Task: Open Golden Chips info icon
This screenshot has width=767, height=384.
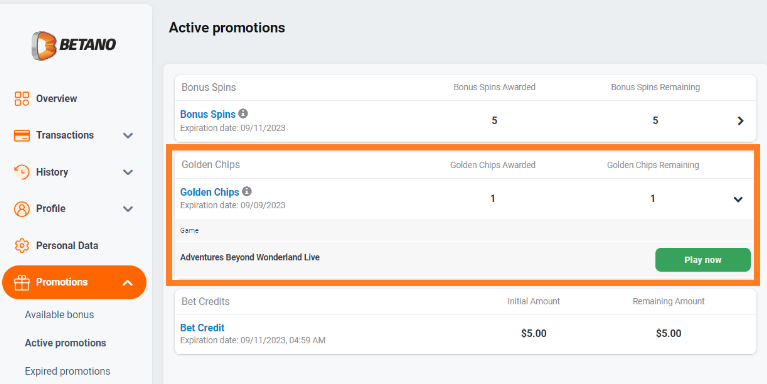Action: point(247,191)
